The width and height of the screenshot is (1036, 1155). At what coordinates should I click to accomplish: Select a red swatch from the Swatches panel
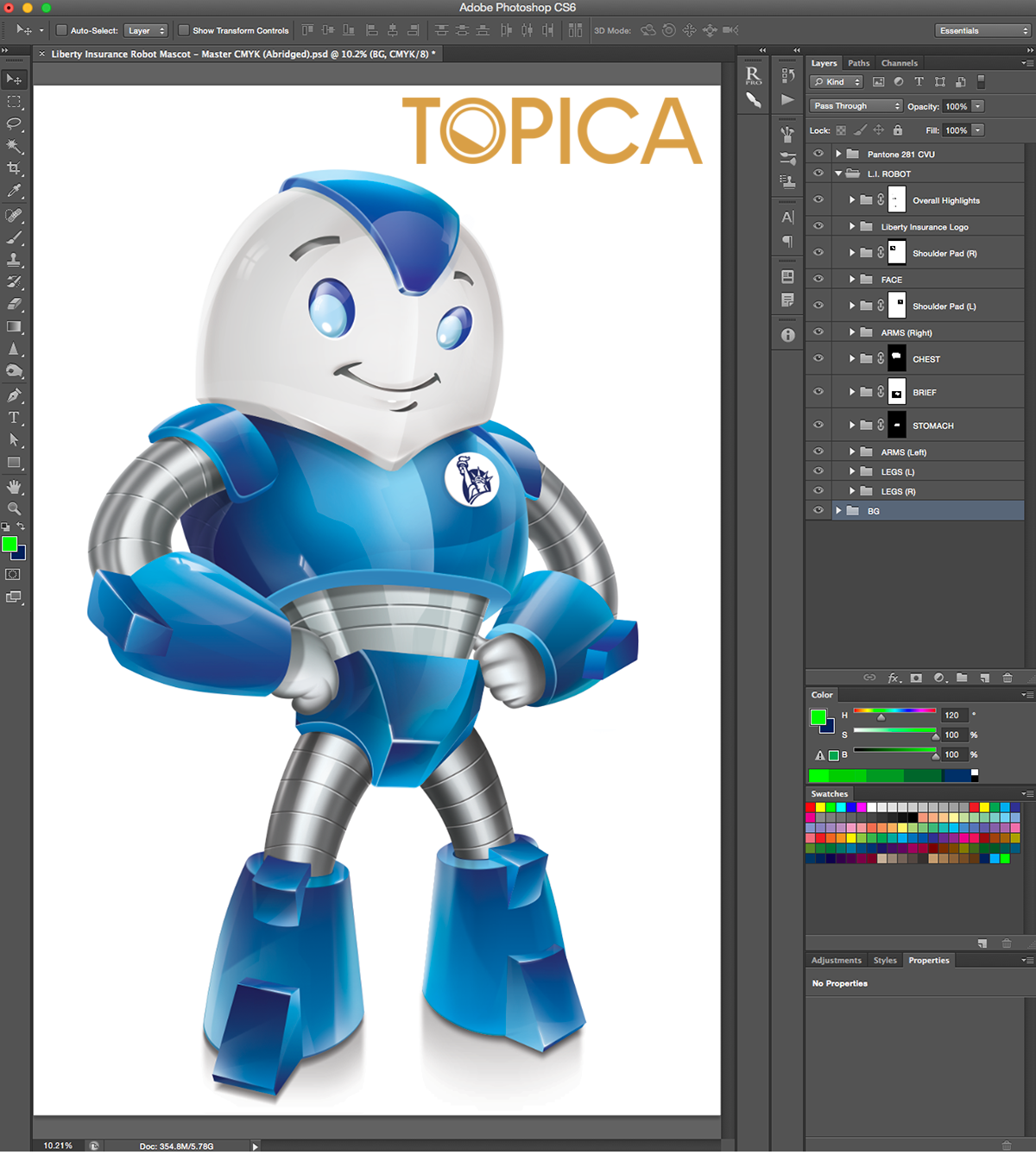tap(809, 805)
